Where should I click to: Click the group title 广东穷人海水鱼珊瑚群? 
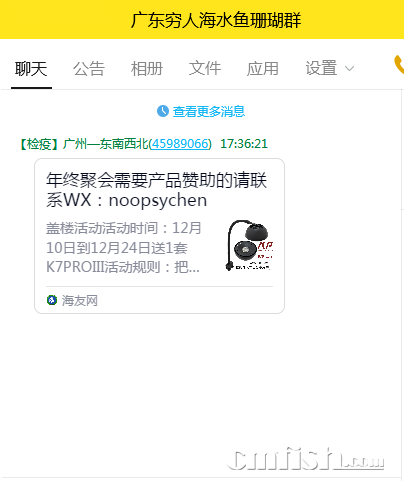[216, 20]
